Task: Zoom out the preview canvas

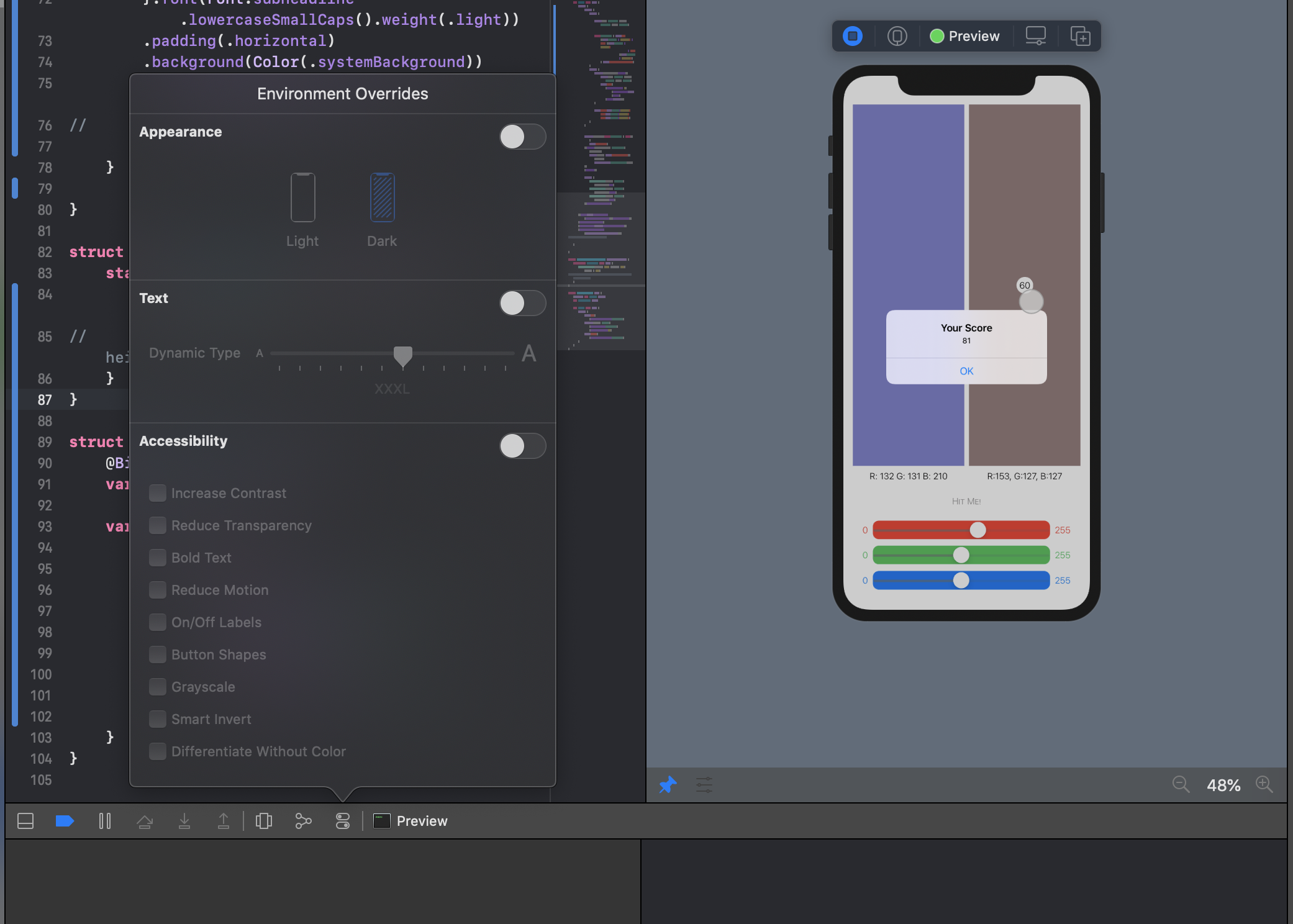Action: 1180,785
